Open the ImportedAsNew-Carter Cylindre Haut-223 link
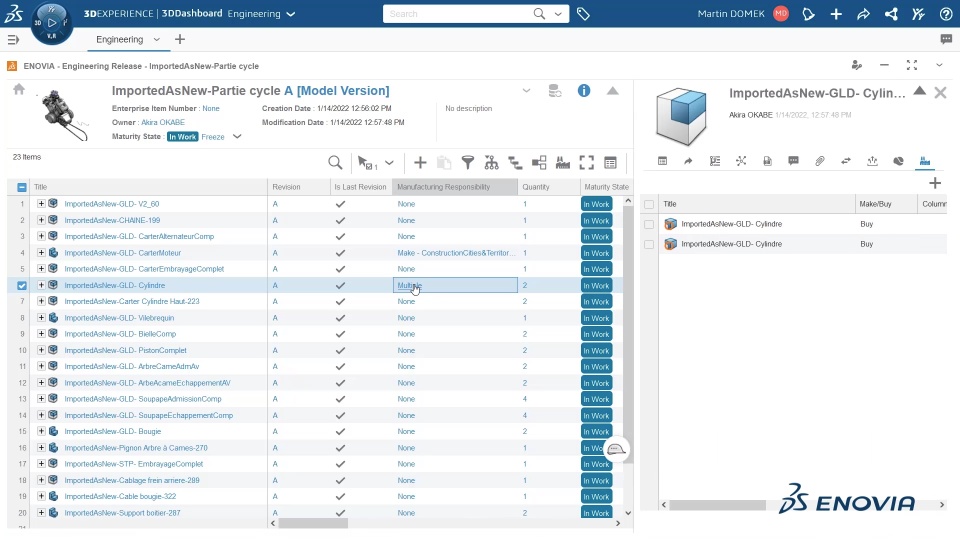The image size is (960, 540). pyautogui.click(x=132, y=301)
